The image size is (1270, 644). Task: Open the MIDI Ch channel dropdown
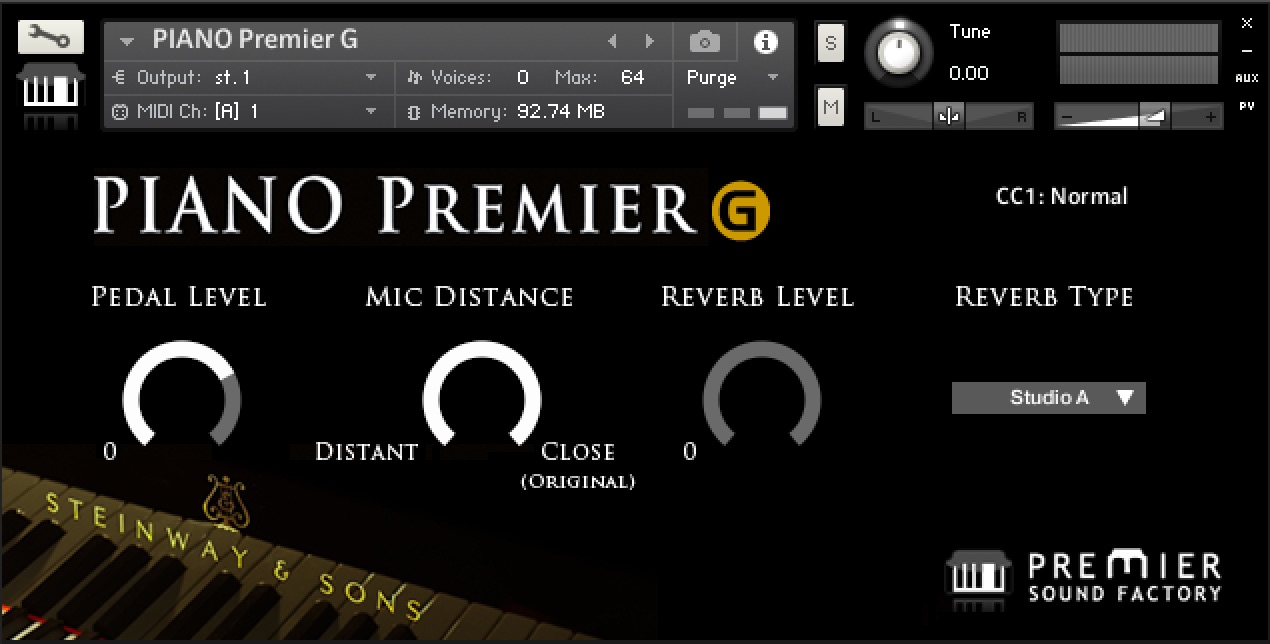click(371, 111)
